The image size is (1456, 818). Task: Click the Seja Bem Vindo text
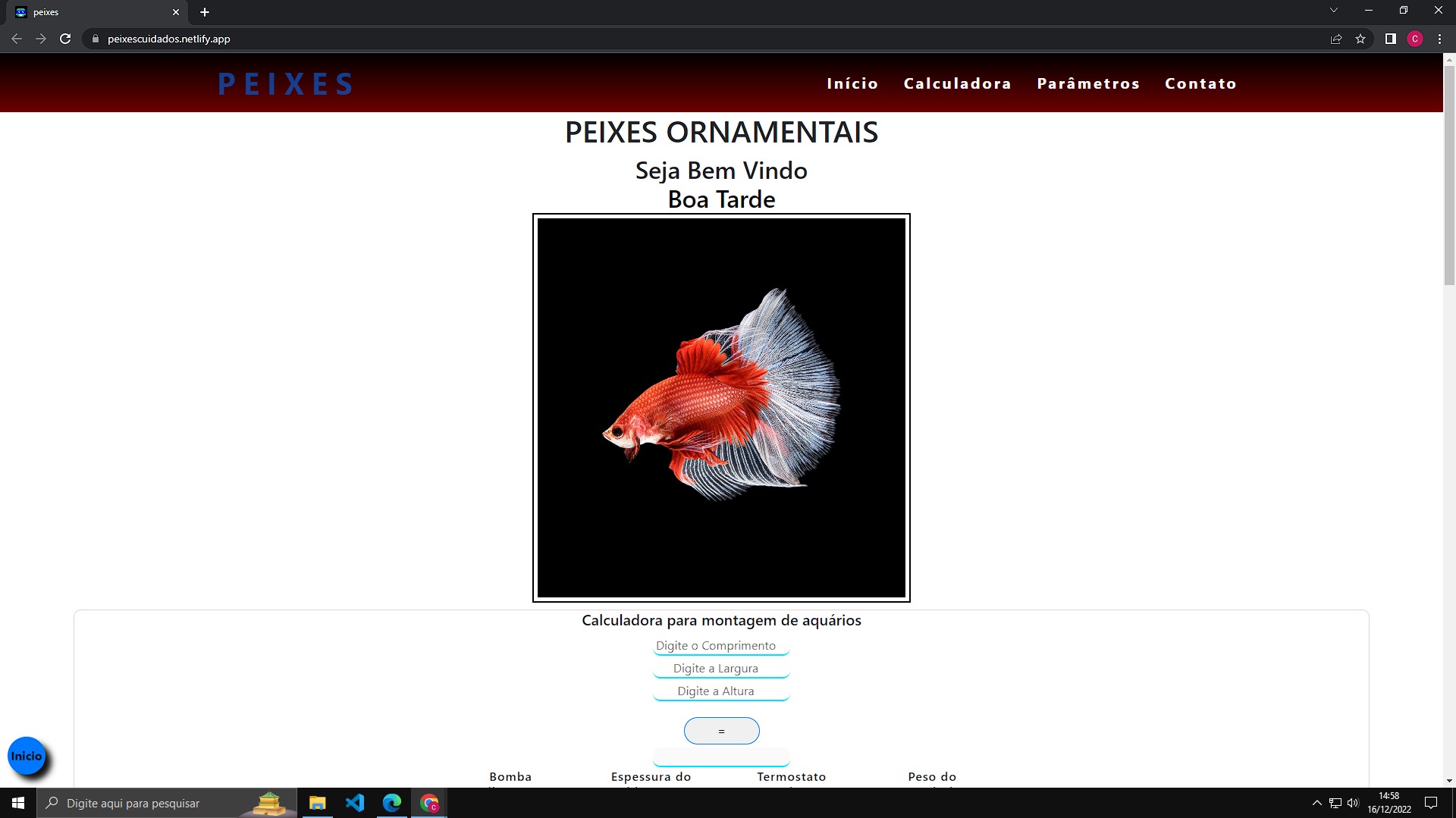(x=721, y=171)
